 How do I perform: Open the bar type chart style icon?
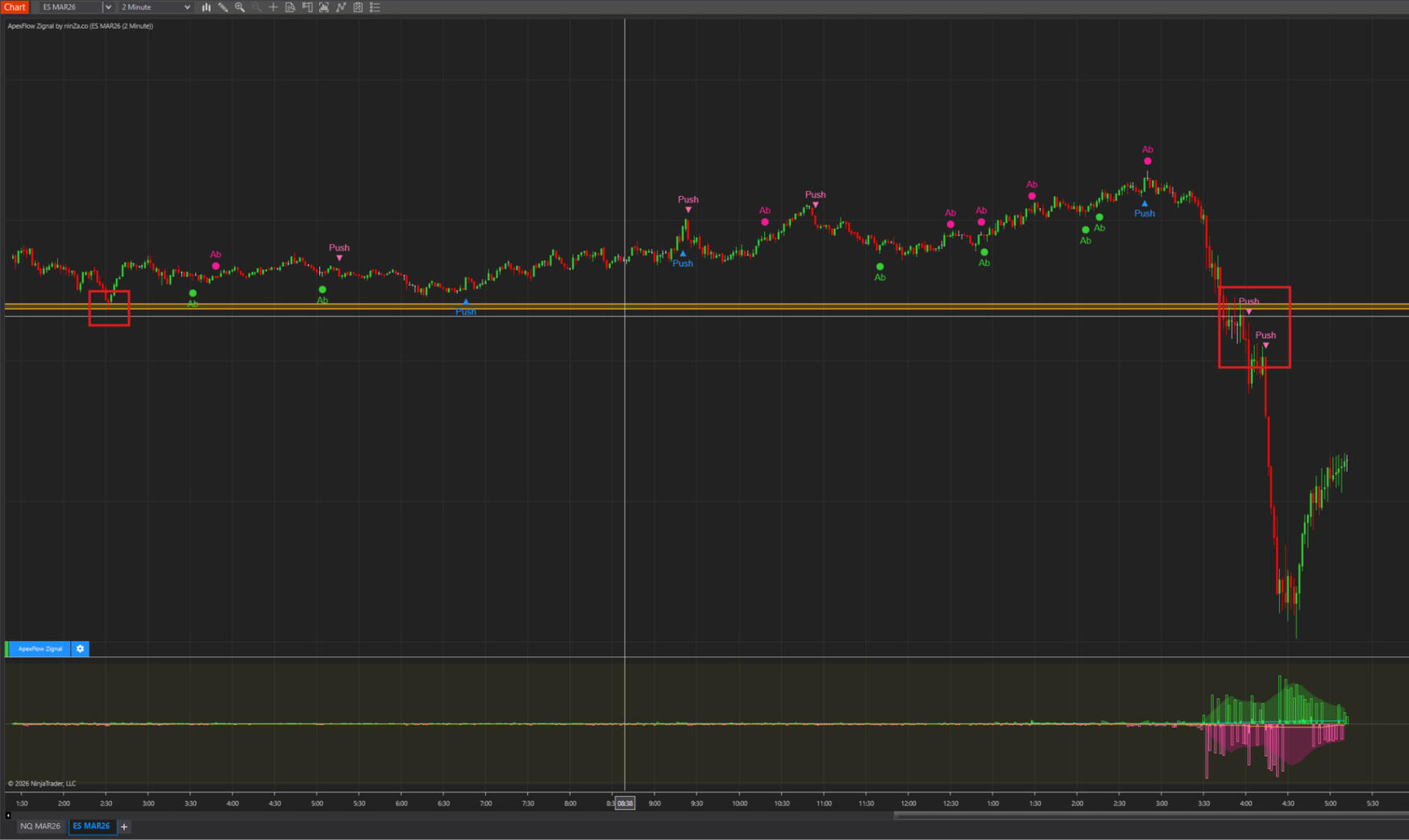206,7
